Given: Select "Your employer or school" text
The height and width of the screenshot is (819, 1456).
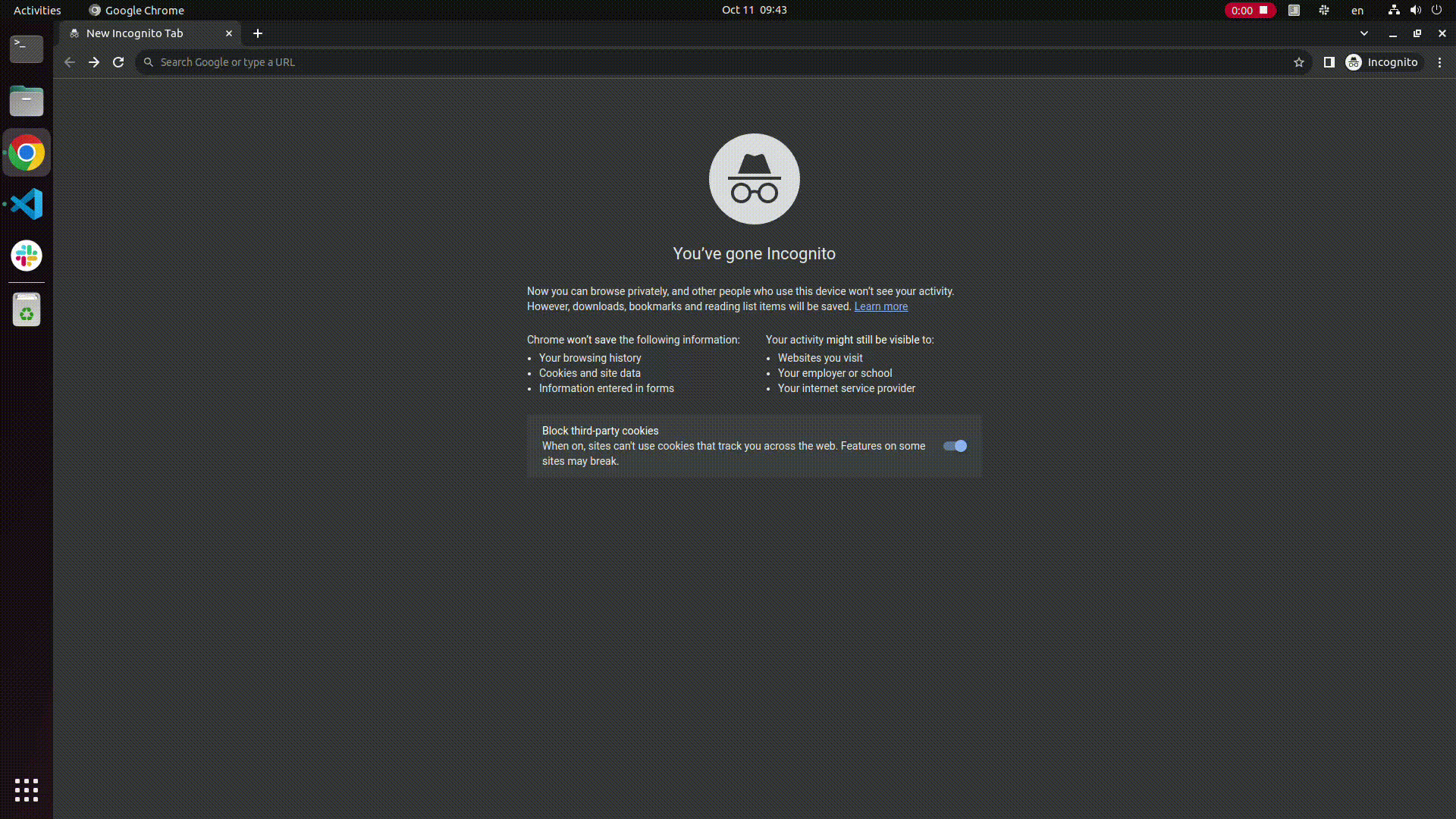Looking at the screenshot, I should [x=835, y=373].
